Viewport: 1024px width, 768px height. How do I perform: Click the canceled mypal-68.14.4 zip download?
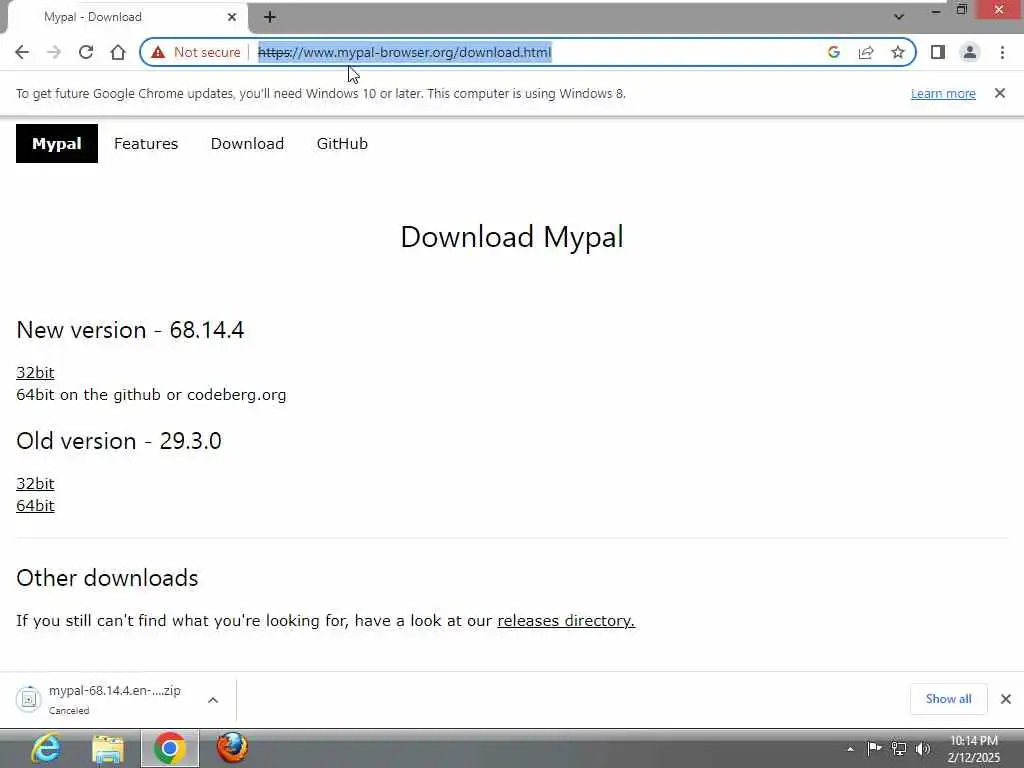pos(104,699)
